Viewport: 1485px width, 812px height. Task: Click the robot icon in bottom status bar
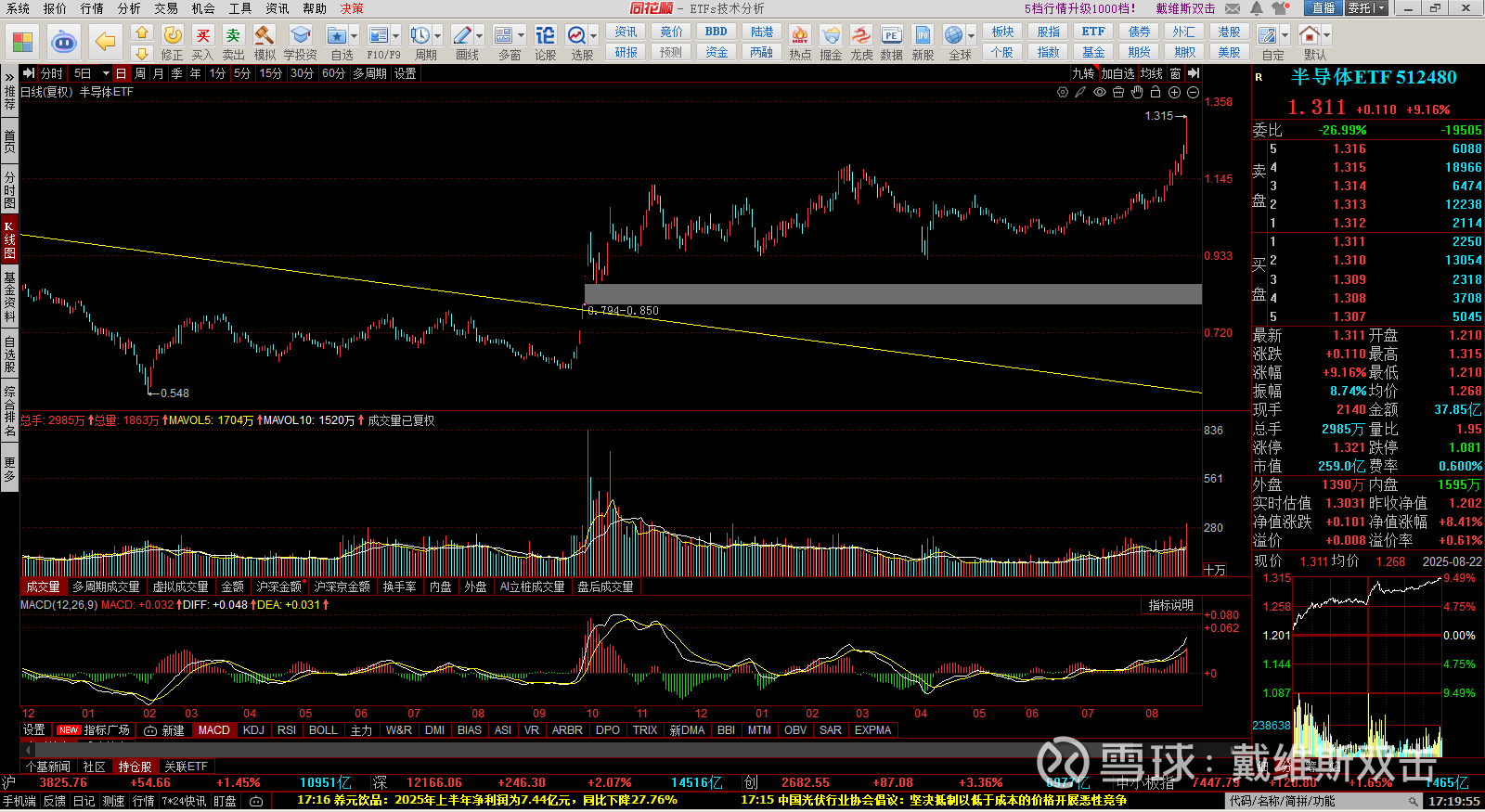[x=257, y=801]
